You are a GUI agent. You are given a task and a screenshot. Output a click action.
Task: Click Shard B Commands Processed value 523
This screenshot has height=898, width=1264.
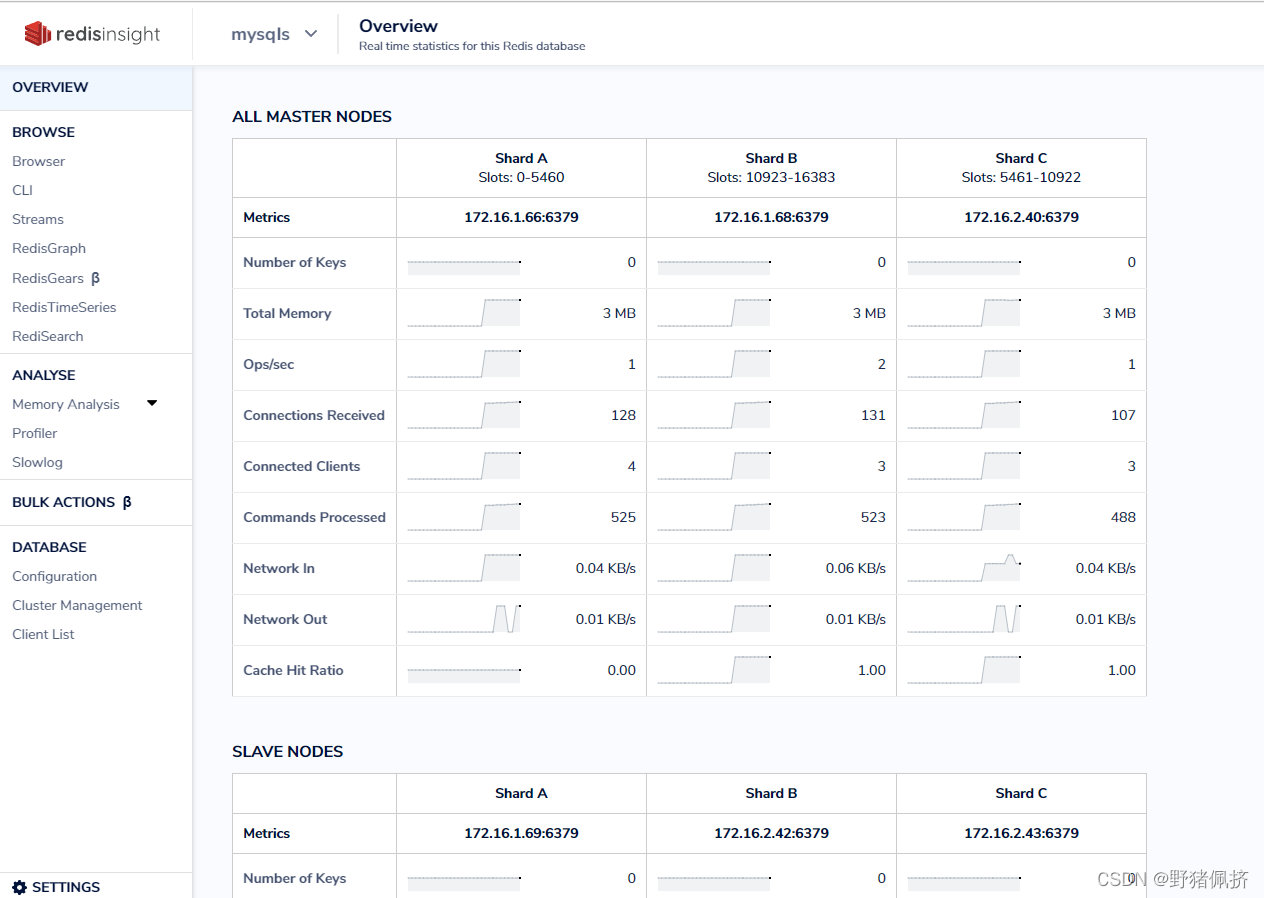coord(873,517)
